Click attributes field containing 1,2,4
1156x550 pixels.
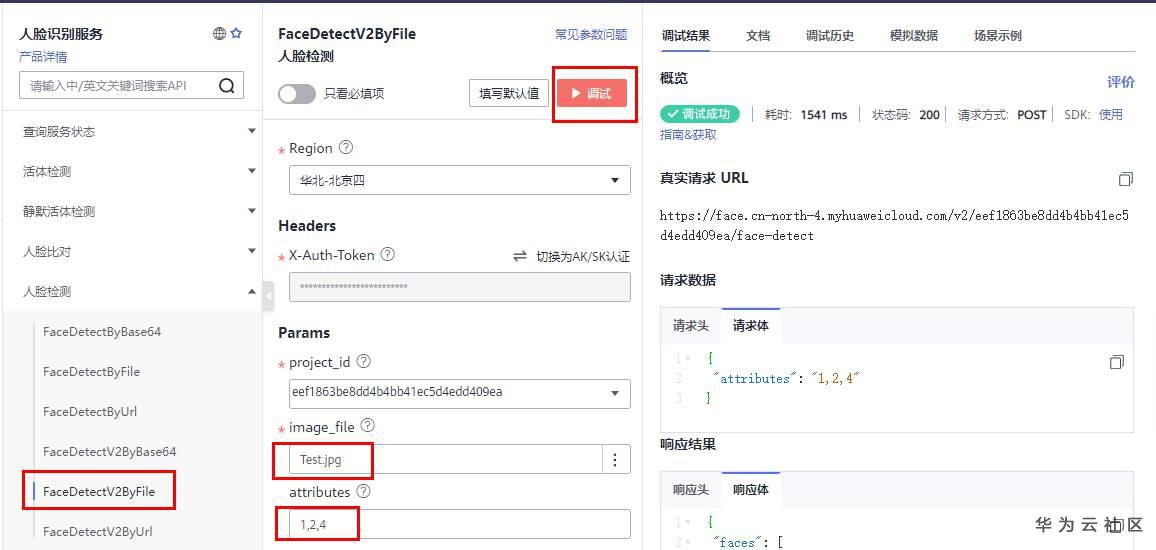pyautogui.click(x=459, y=524)
